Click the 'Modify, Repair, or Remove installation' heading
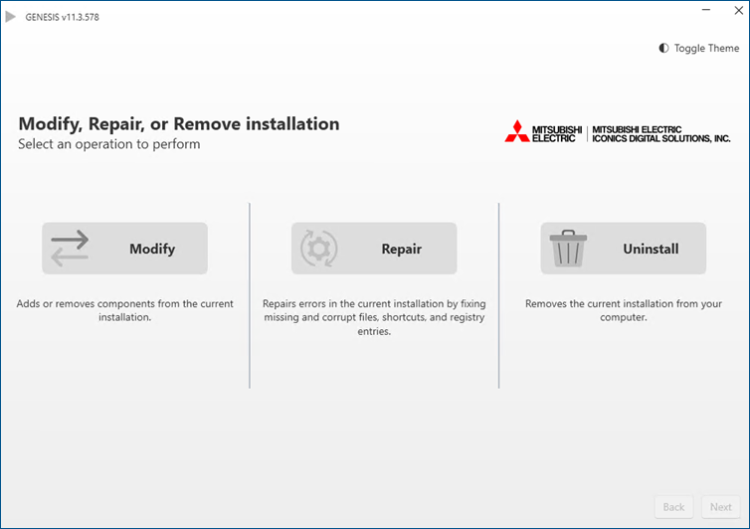 pyautogui.click(x=179, y=124)
